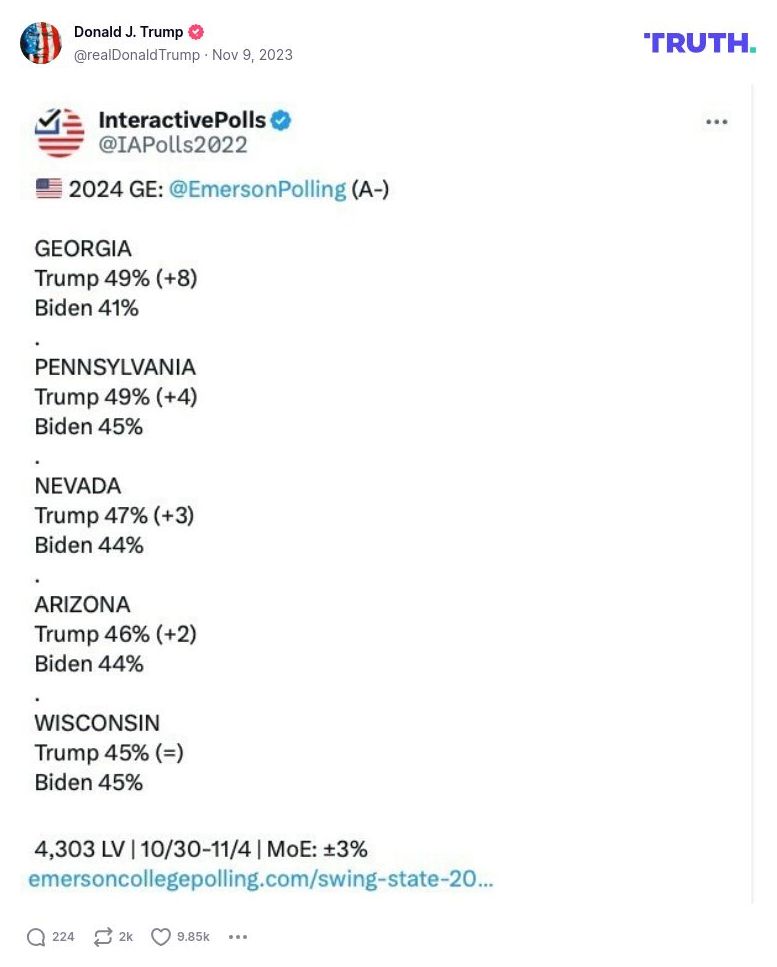Open the Donald J. Trump display name

pyautogui.click(x=128, y=32)
